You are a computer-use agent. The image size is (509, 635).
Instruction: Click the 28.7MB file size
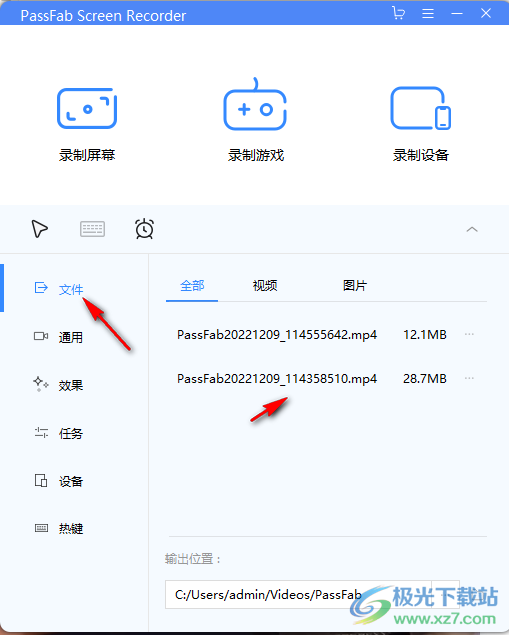[x=425, y=379]
